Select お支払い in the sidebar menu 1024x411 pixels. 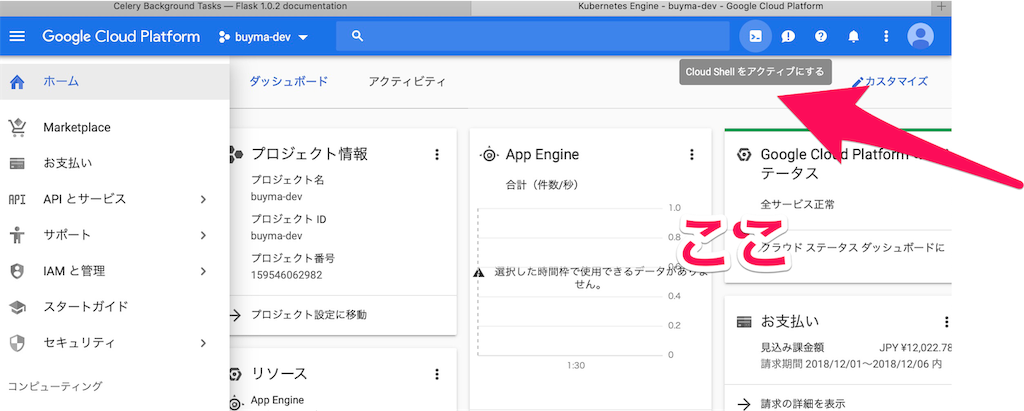pyautogui.click(x=67, y=163)
